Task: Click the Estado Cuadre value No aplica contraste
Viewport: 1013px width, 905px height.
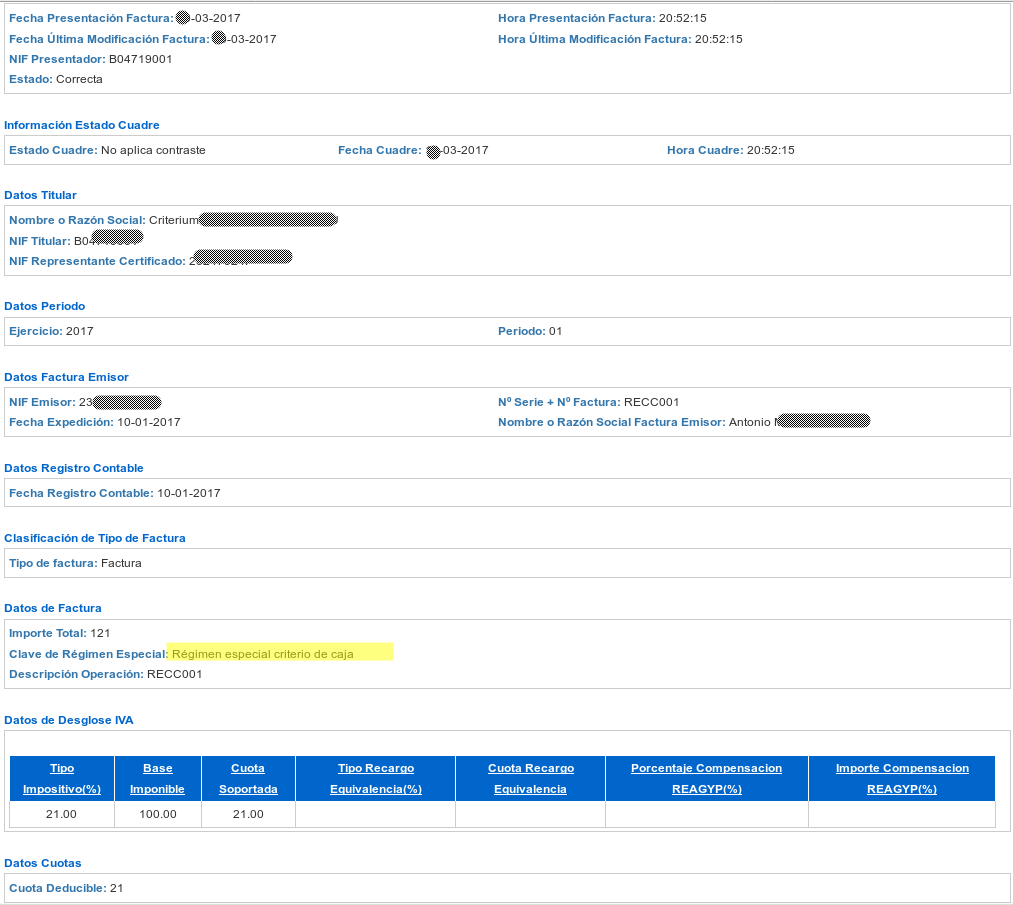Action: pos(153,150)
